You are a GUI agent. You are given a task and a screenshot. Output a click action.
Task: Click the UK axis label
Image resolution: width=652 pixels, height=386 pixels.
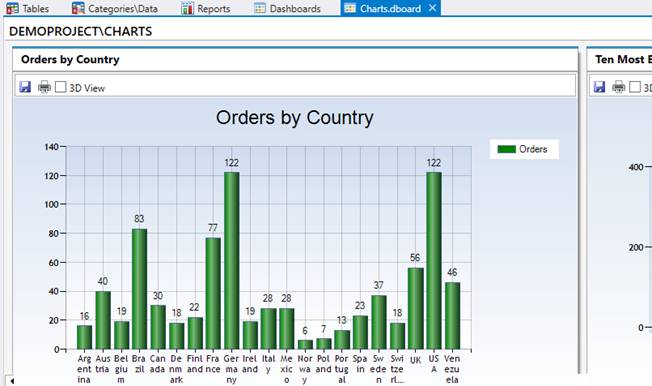(x=415, y=360)
